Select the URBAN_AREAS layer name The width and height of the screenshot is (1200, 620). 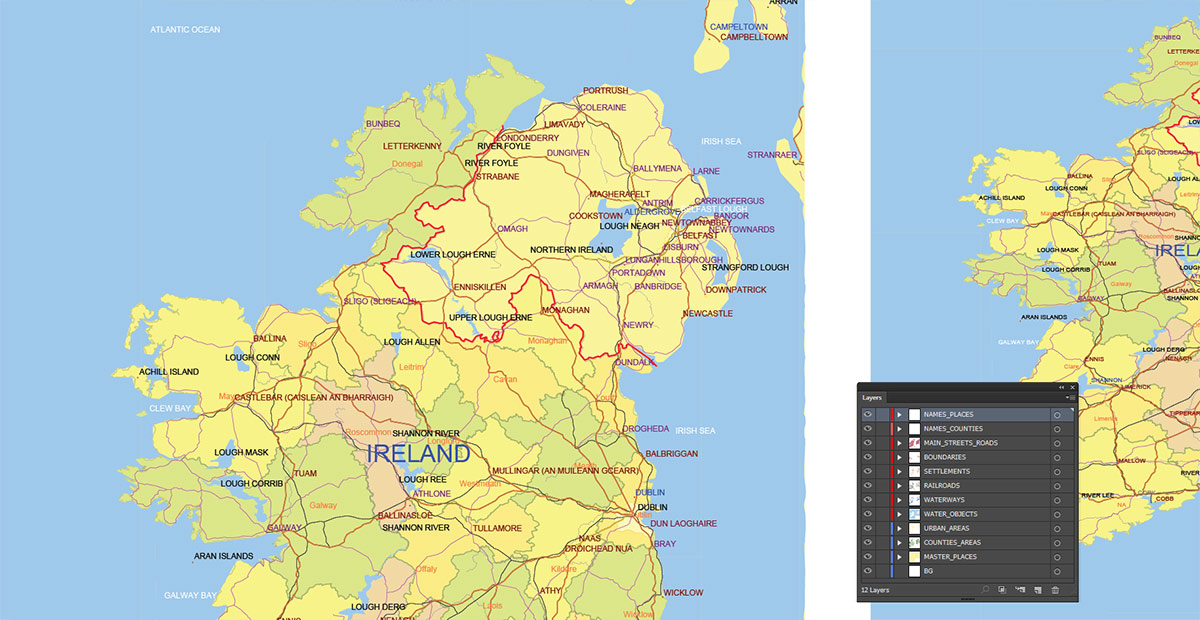pyautogui.click(x=946, y=528)
